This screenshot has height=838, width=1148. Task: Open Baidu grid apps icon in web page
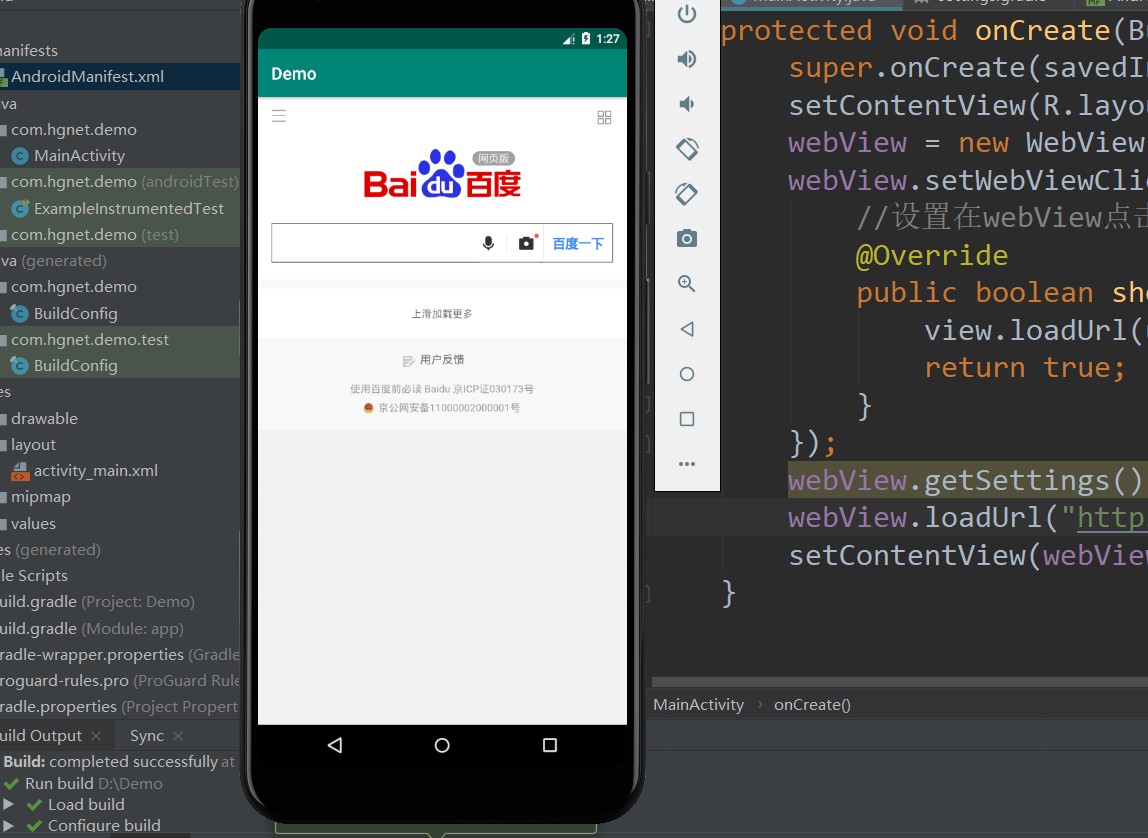click(x=604, y=118)
